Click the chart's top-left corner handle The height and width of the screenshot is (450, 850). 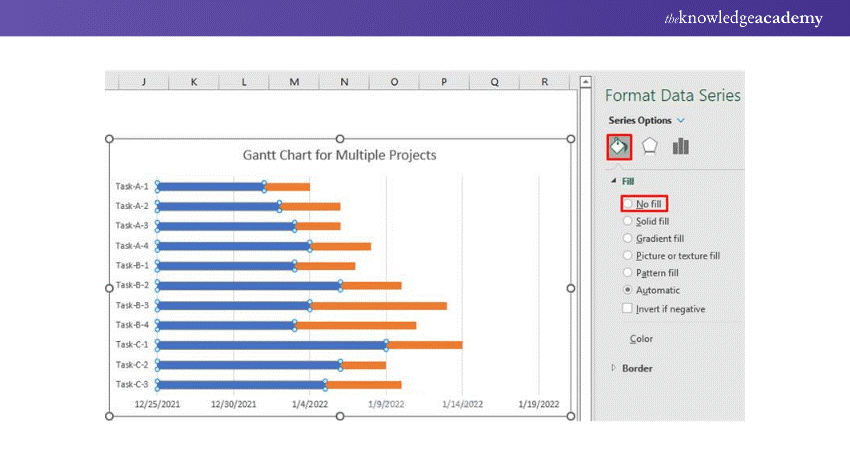tap(109, 139)
